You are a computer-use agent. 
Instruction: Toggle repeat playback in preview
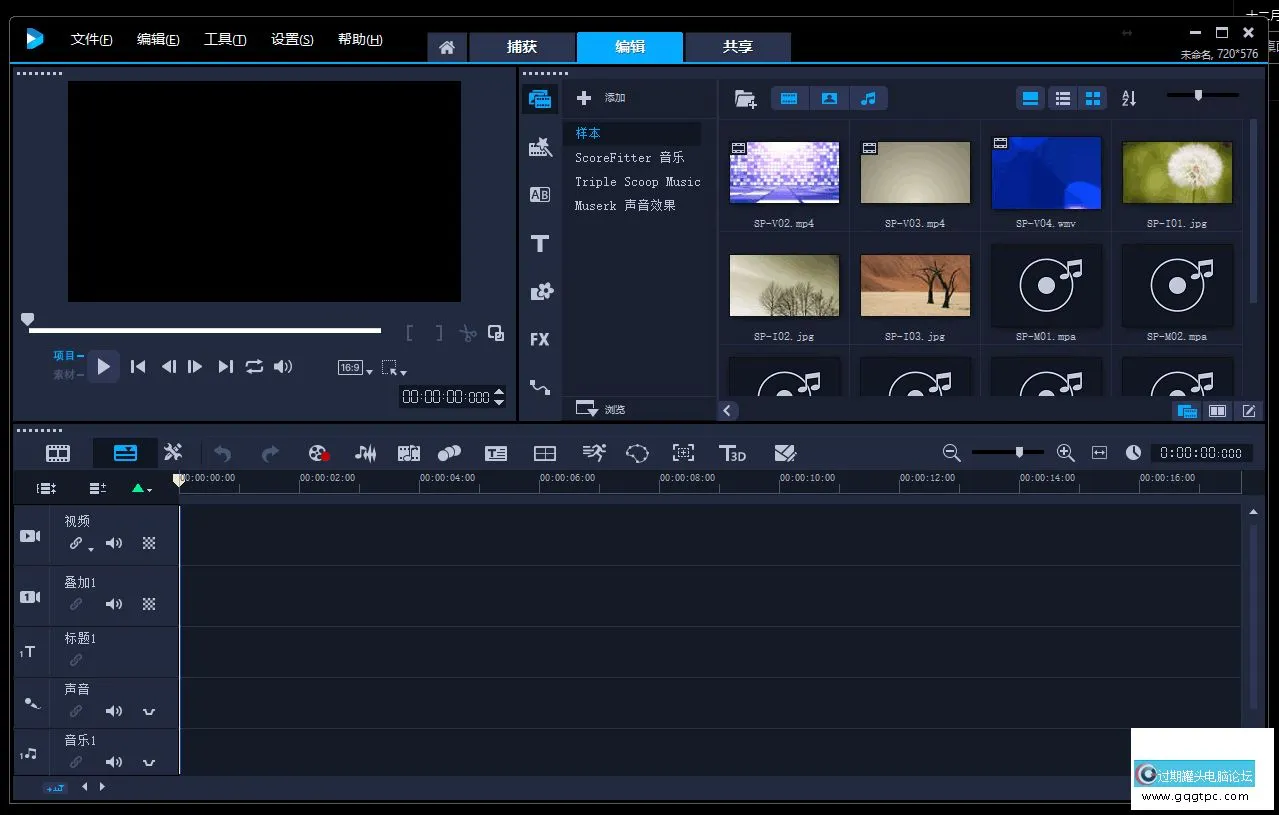(x=255, y=367)
